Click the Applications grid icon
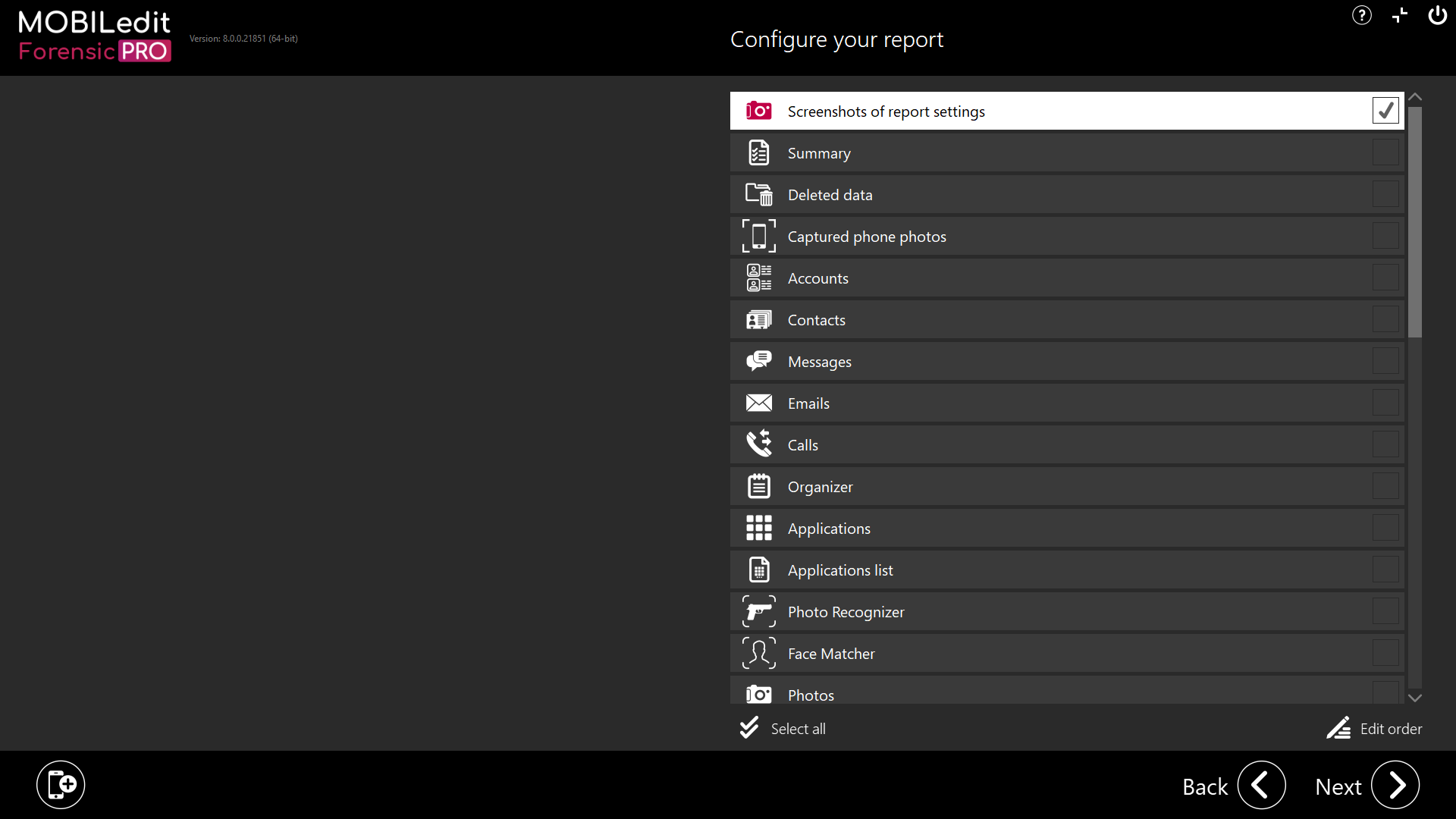1456x819 pixels. click(x=758, y=528)
